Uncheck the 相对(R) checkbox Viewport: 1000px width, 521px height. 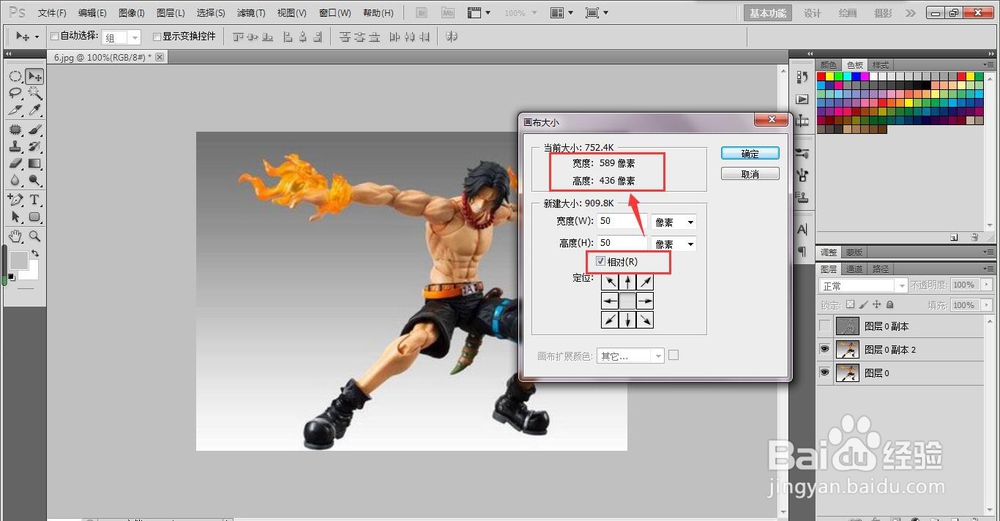click(x=600, y=261)
